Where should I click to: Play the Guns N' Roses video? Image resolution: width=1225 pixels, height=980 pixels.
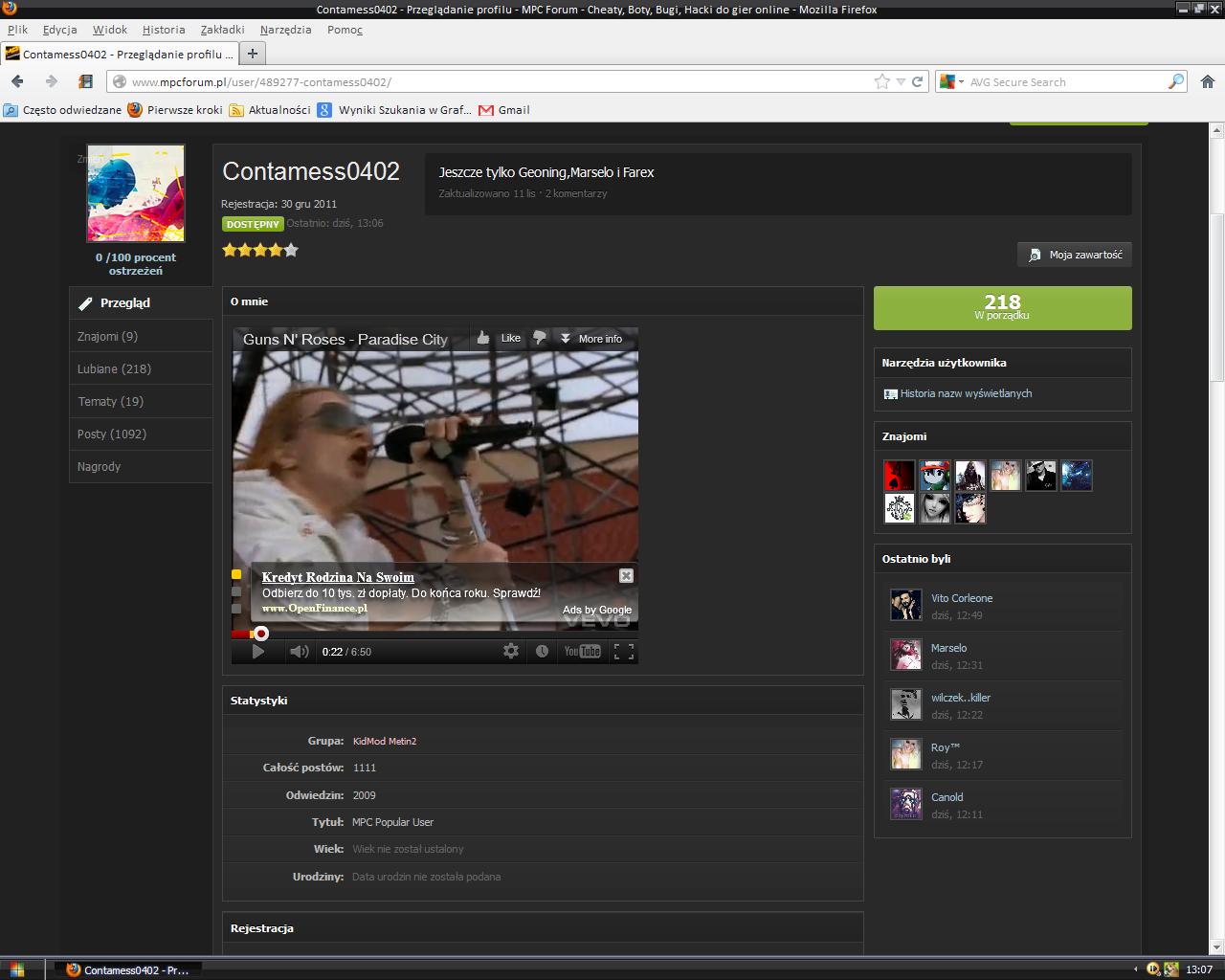[x=257, y=652]
